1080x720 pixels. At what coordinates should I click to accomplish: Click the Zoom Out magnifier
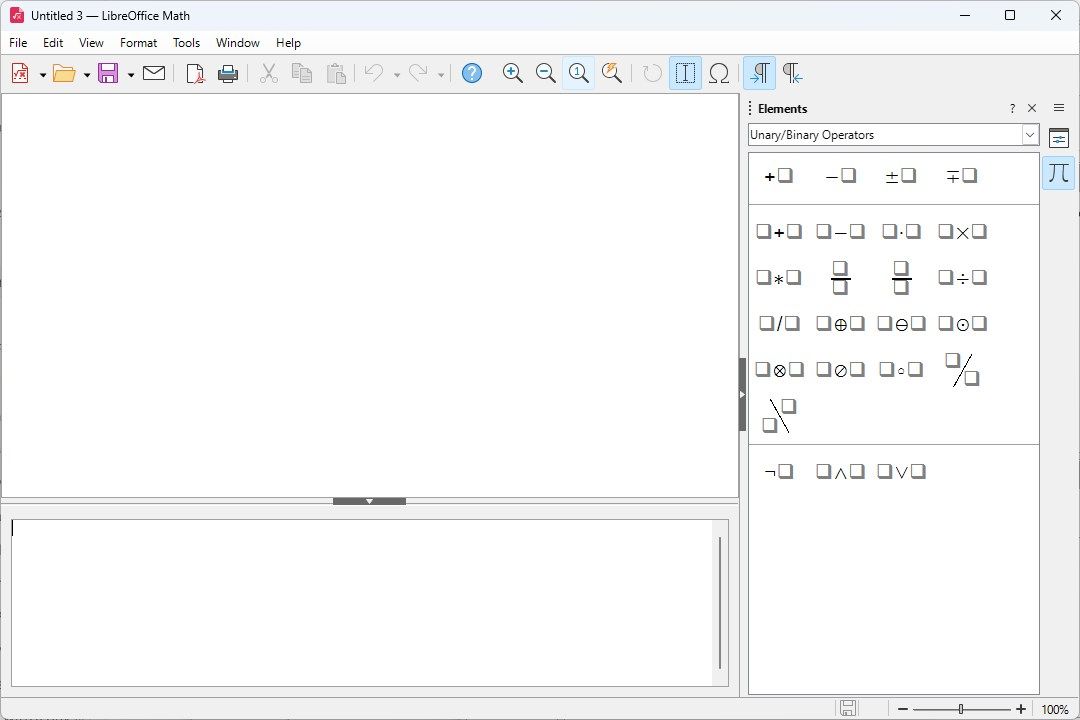(x=546, y=73)
